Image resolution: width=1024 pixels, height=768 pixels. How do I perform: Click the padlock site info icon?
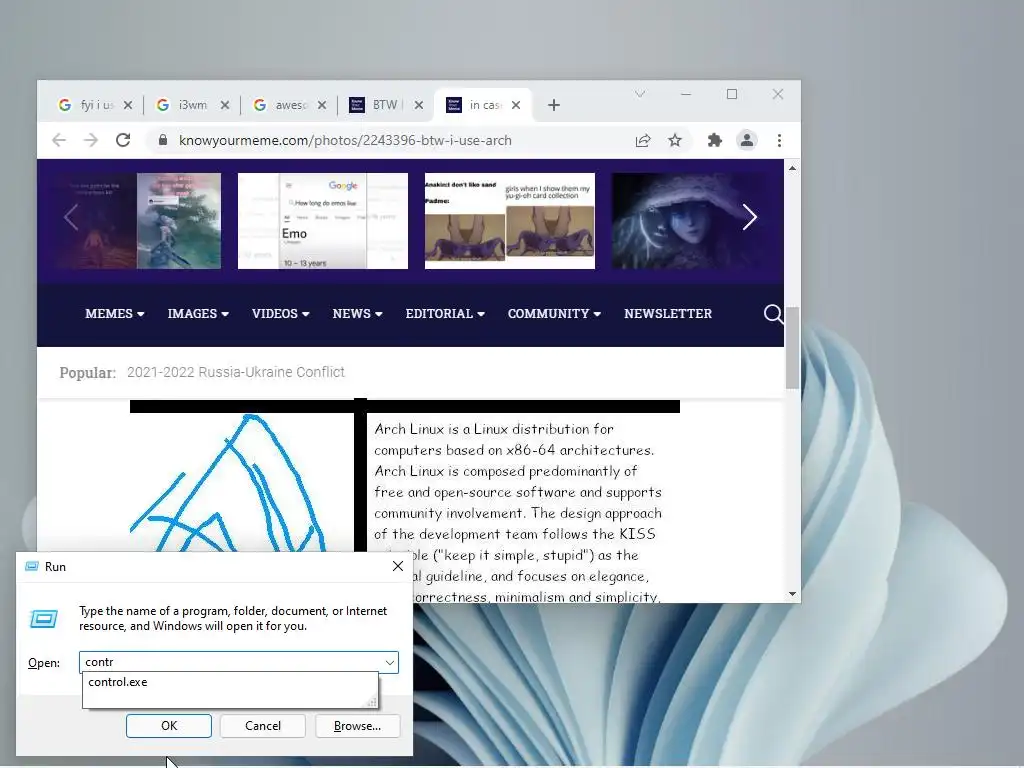(x=163, y=140)
